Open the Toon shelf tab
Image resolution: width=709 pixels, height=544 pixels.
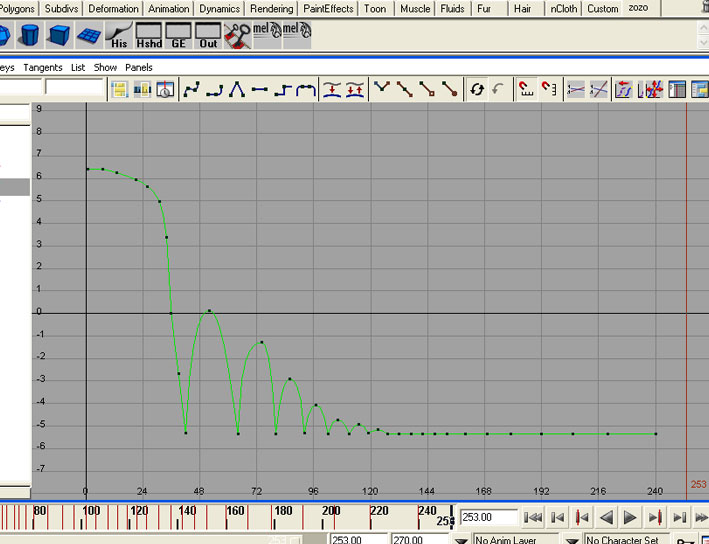(375, 9)
